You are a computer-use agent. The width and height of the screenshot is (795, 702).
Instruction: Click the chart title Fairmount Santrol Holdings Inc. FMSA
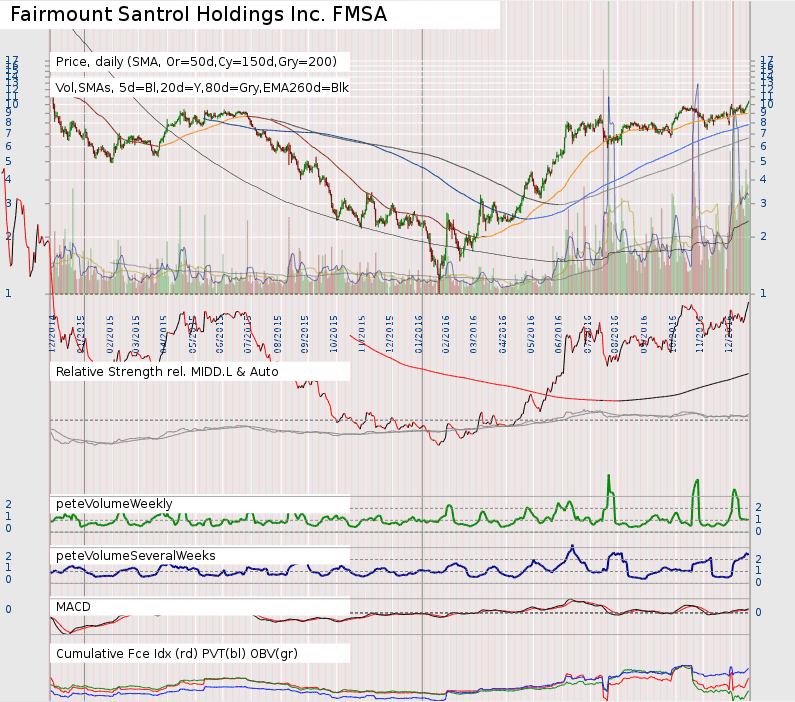[x=198, y=14]
